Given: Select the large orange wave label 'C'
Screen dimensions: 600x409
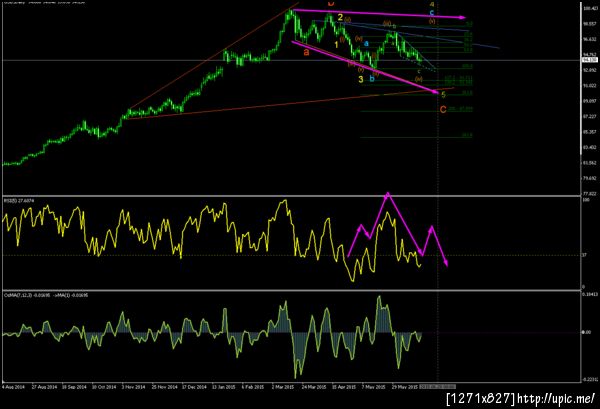Looking at the screenshot, I should click(x=443, y=110).
